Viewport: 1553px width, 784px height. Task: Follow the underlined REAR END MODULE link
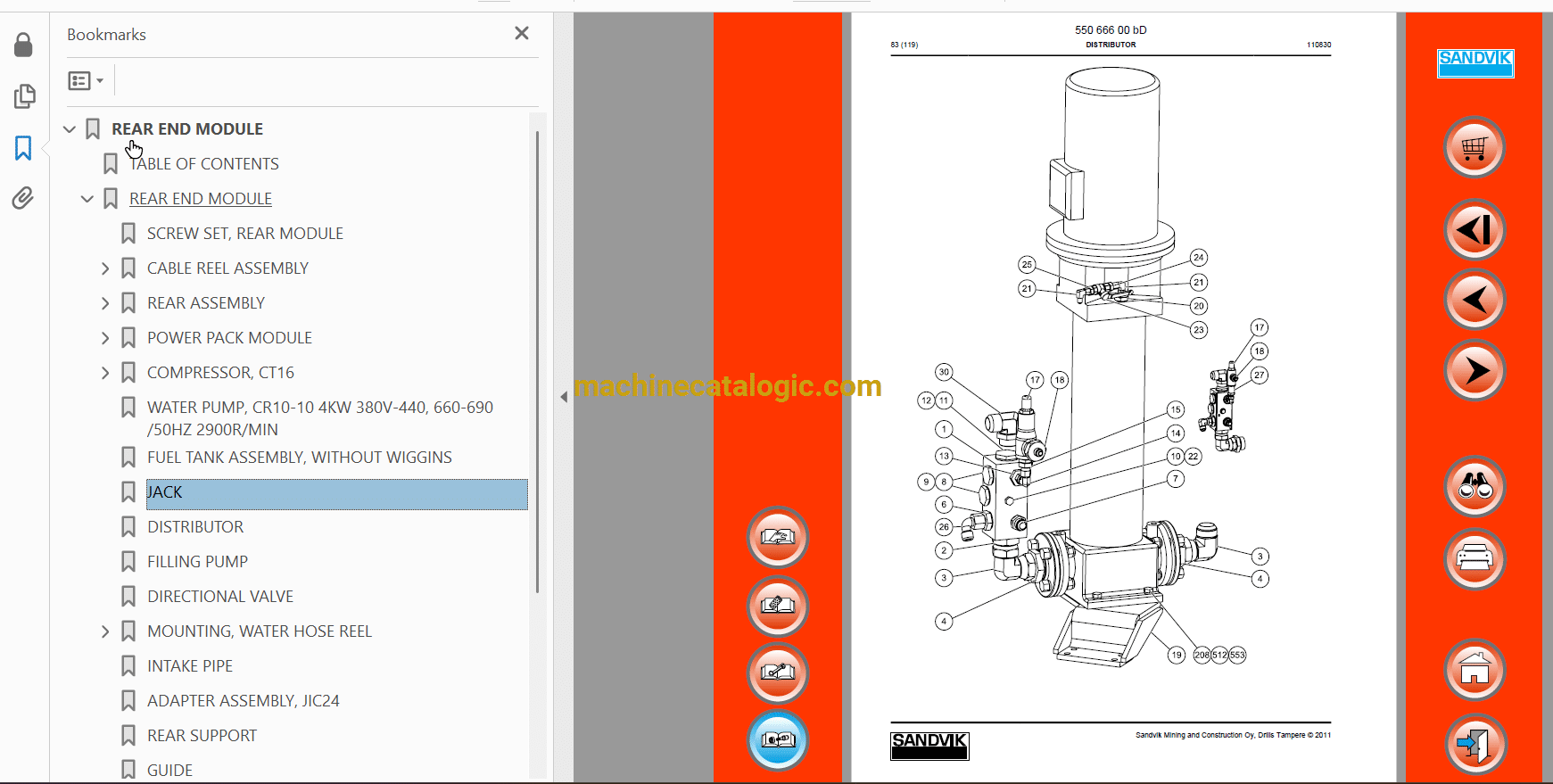pyautogui.click(x=201, y=199)
